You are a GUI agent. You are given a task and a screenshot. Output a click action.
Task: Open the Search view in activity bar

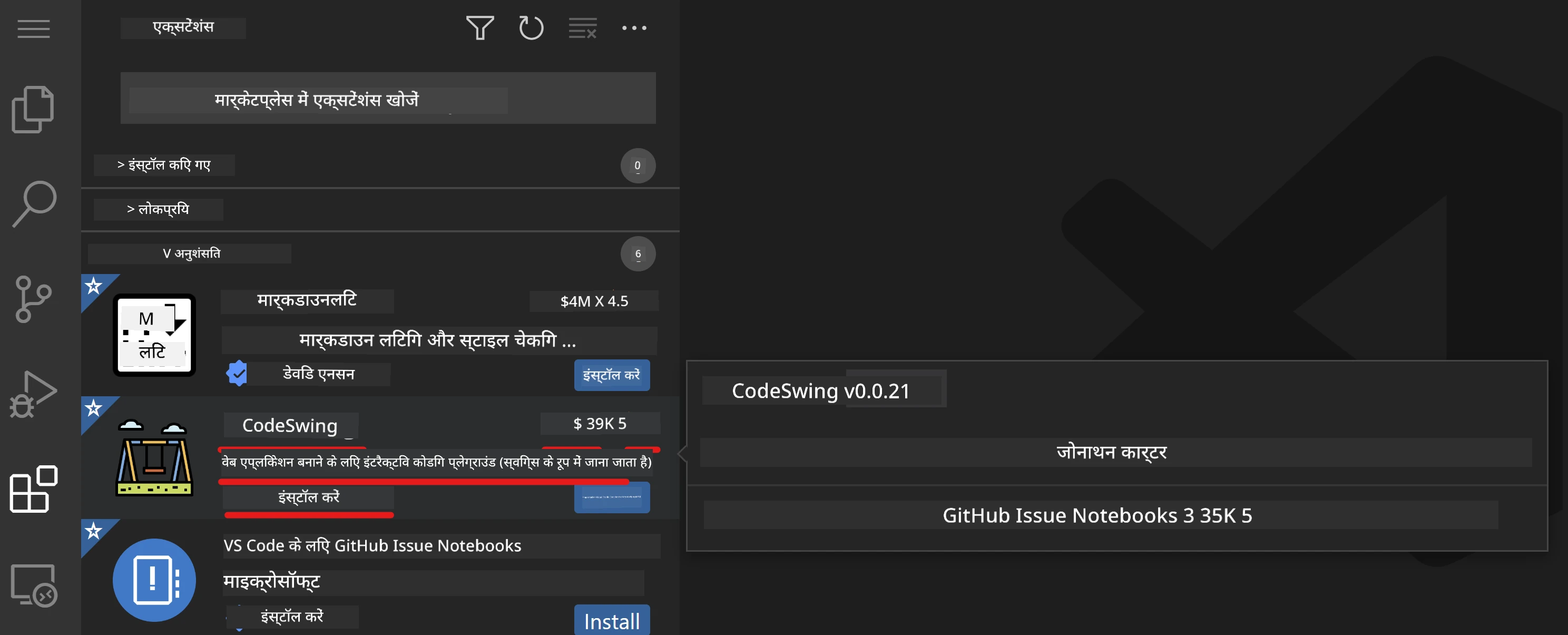pyautogui.click(x=34, y=204)
